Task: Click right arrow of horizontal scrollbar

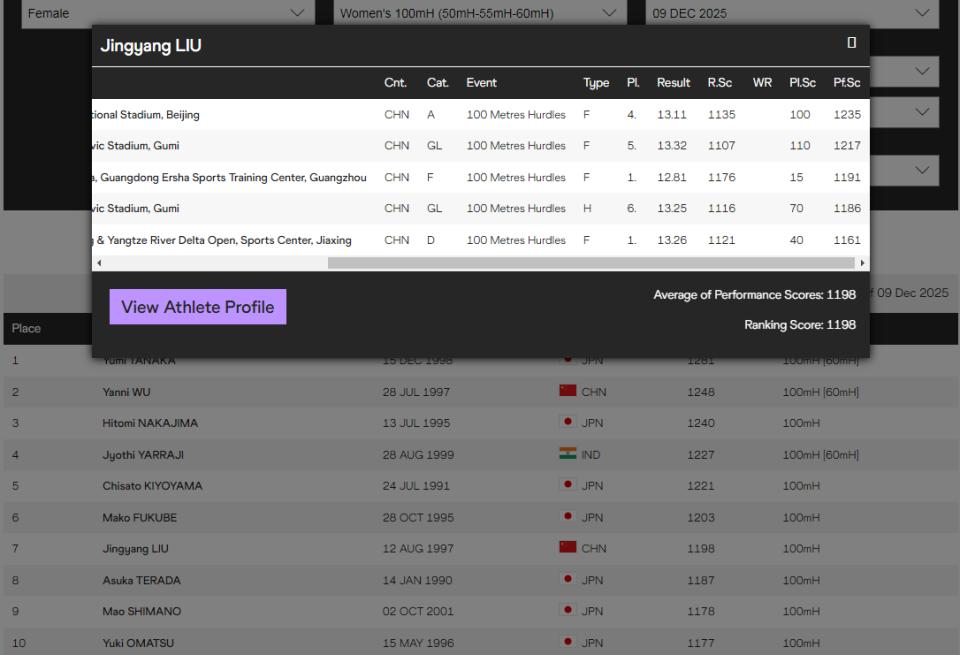Action: tap(862, 263)
